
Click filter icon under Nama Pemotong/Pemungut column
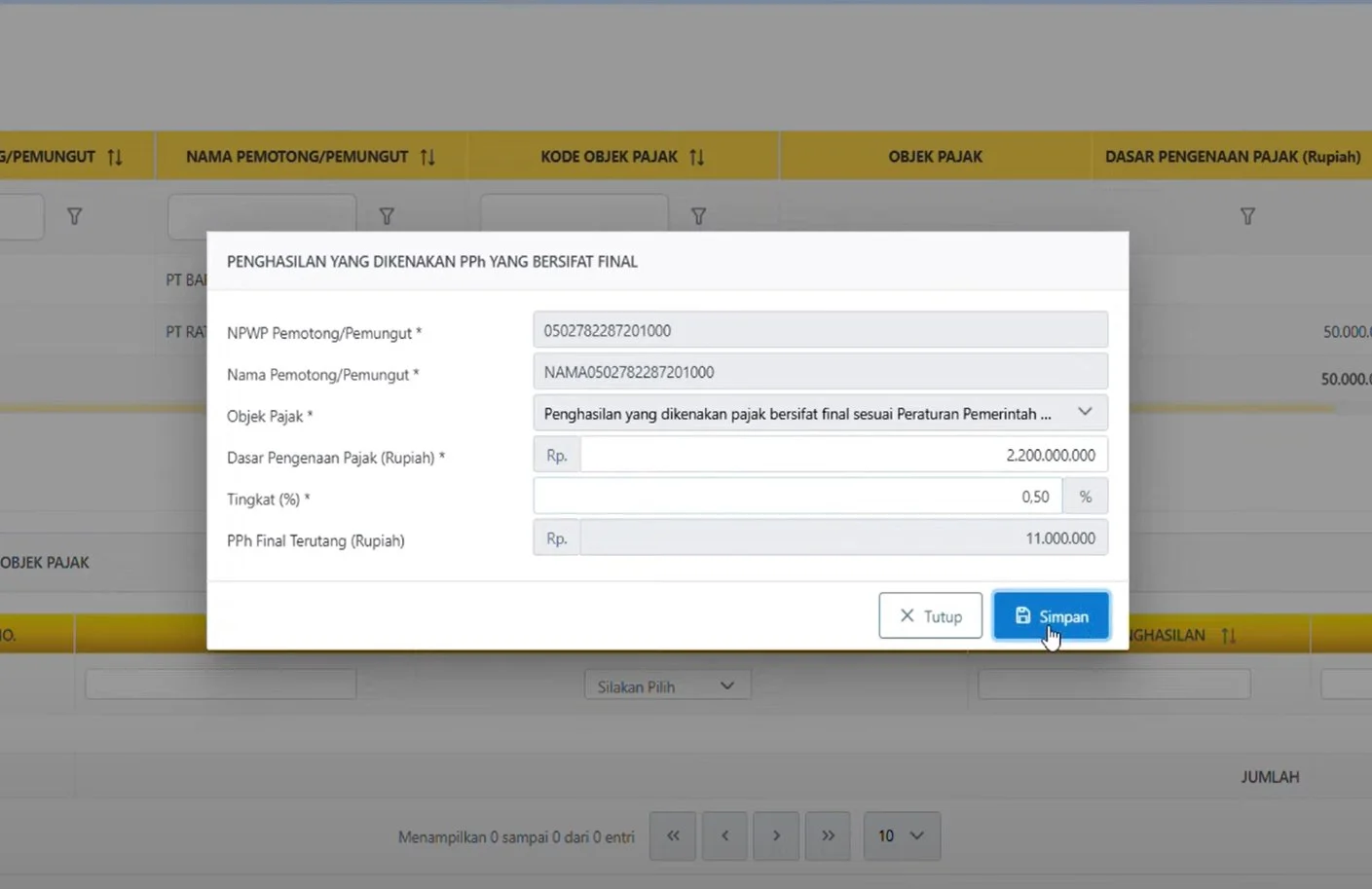(387, 216)
